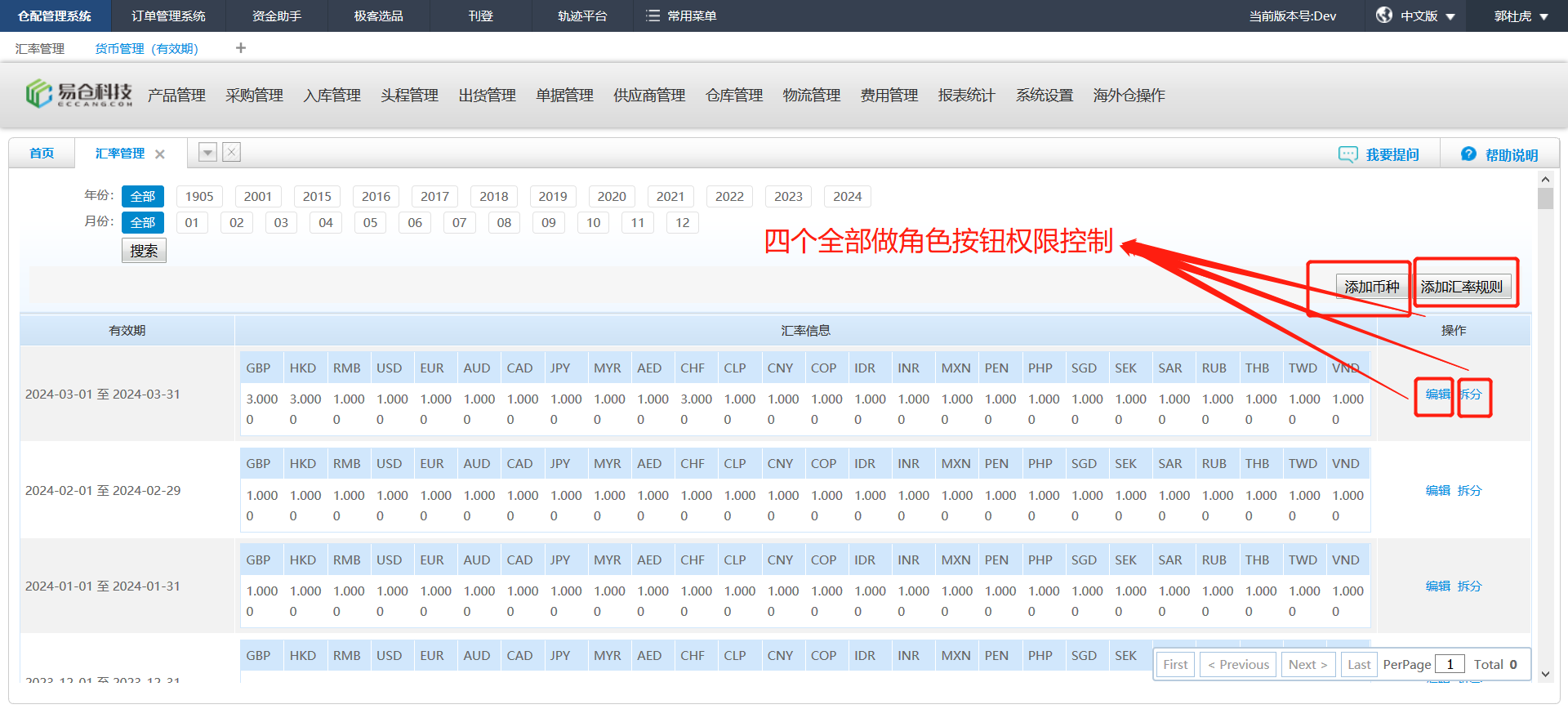The width and height of the screenshot is (1568, 709).
Task: Click the 常用菜单 list icon
Action: [x=652, y=16]
